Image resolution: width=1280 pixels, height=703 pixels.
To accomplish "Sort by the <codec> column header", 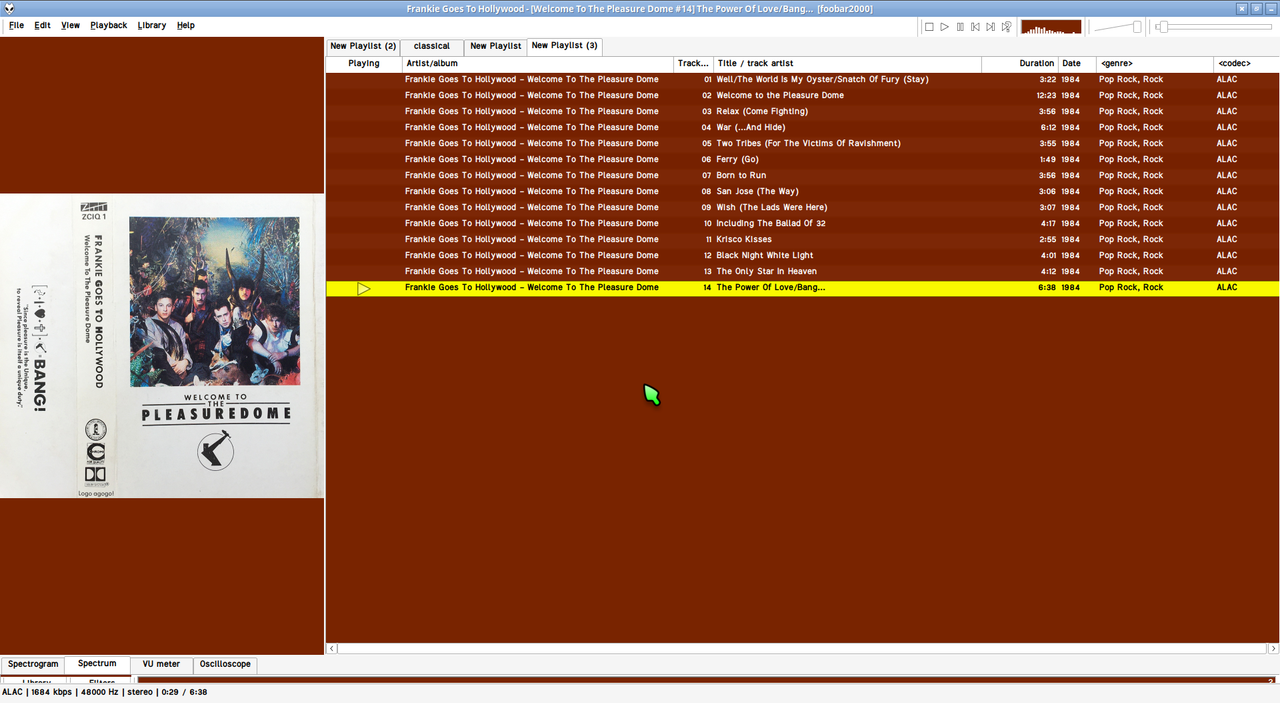I will click(1246, 63).
